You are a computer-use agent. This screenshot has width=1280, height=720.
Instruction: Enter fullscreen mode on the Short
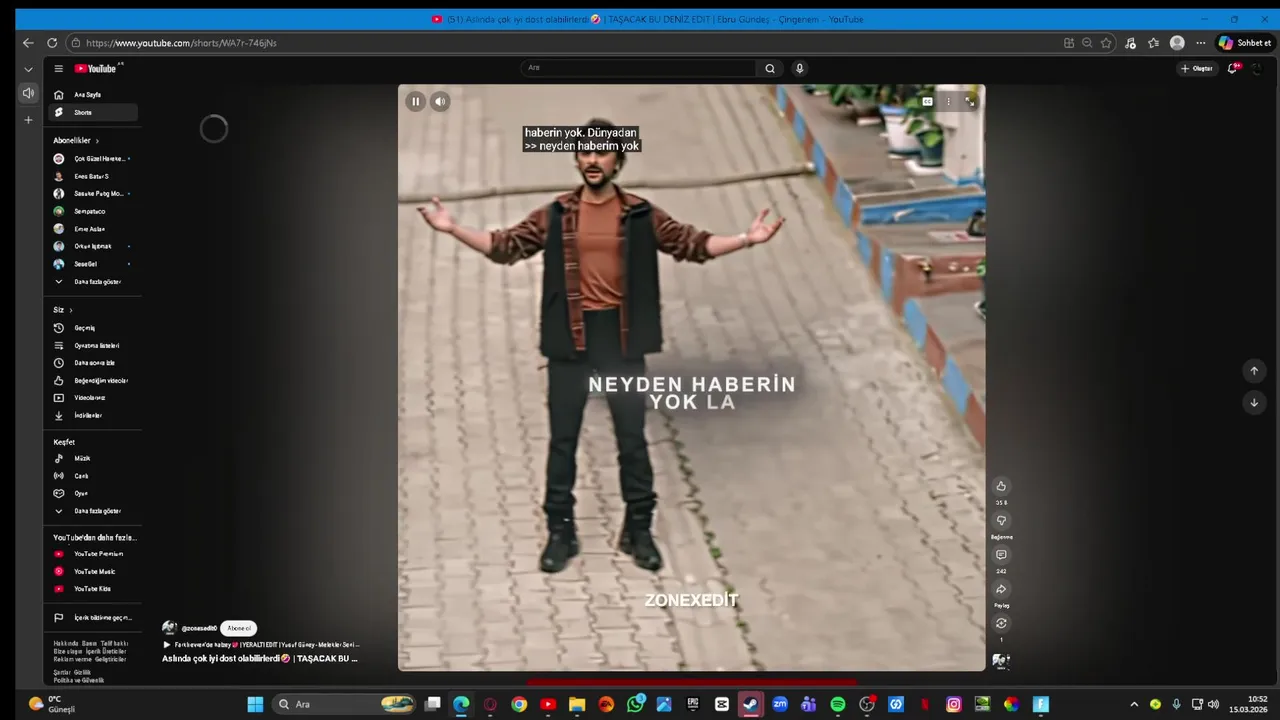click(970, 101)
